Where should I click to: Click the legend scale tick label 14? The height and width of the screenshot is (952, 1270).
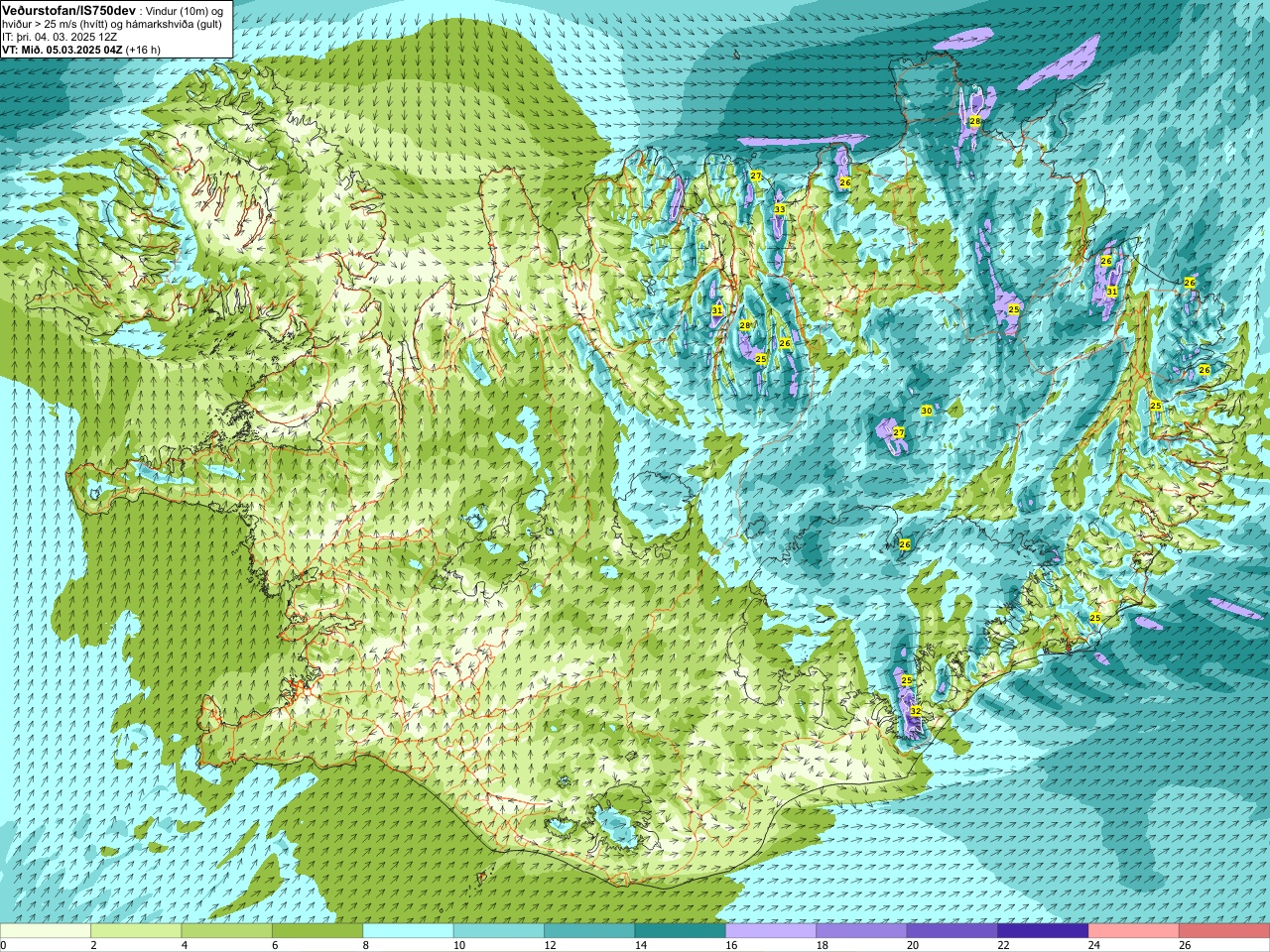point(641,945)
